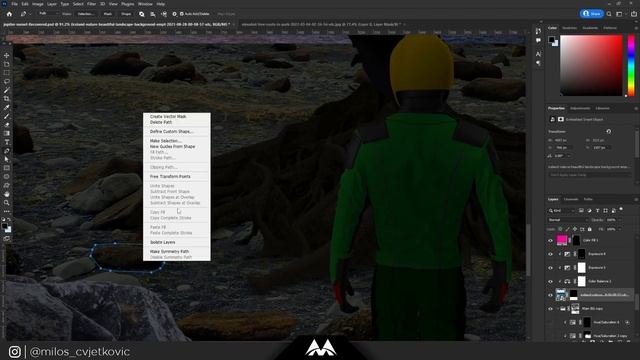
Task: Select the Brush tool
Action: 7,116
